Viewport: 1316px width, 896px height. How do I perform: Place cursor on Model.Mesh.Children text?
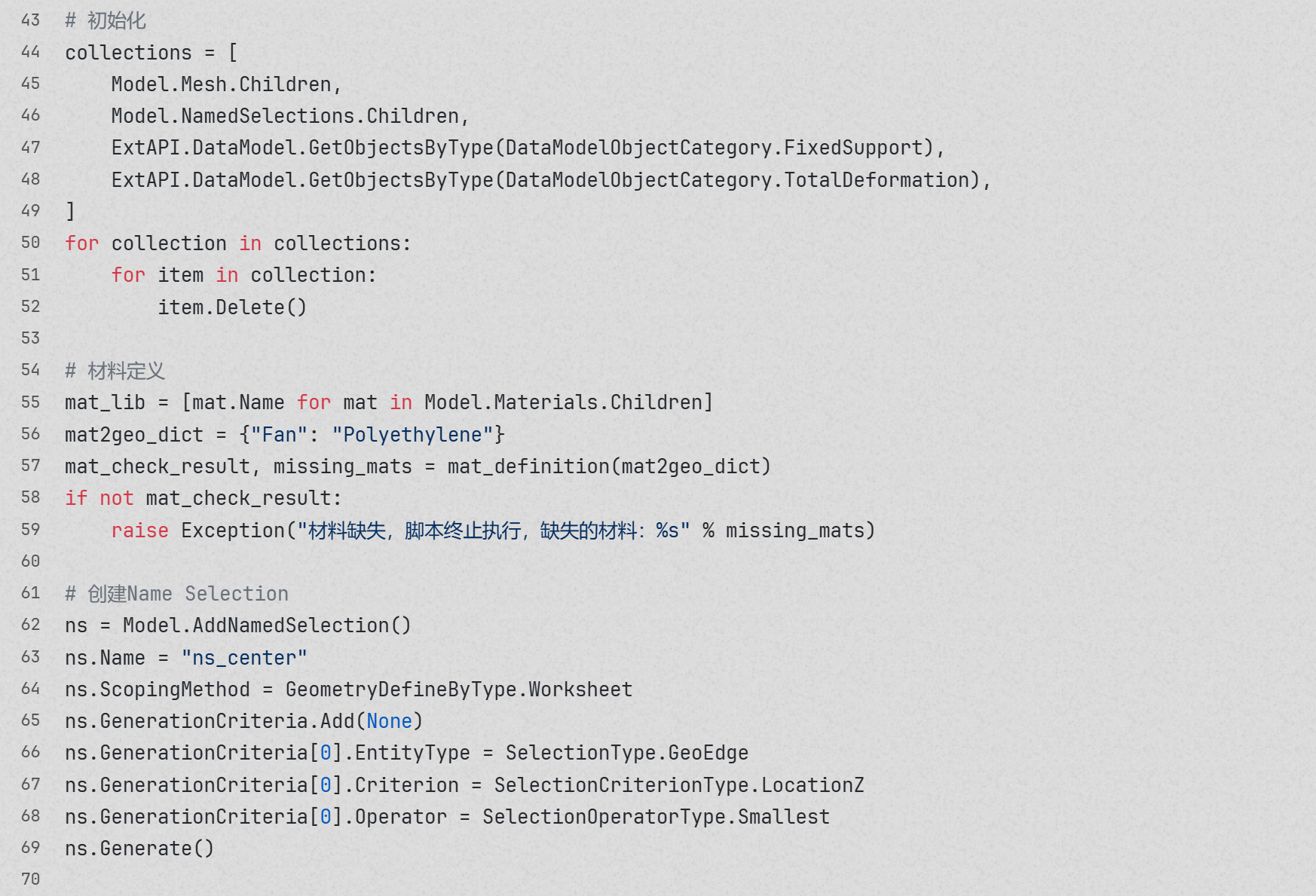click(x=221, y=84)
